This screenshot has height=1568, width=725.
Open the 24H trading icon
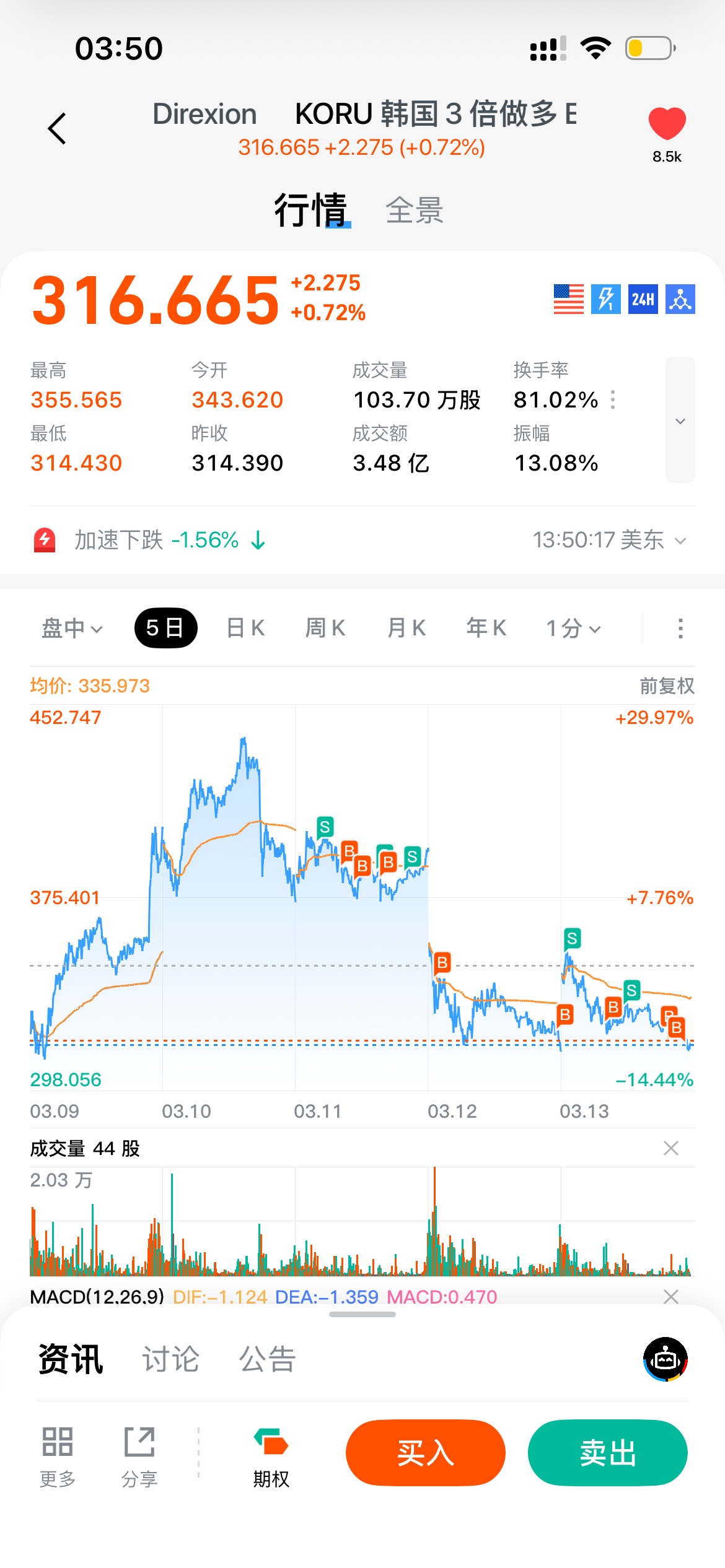click(643, 300)
